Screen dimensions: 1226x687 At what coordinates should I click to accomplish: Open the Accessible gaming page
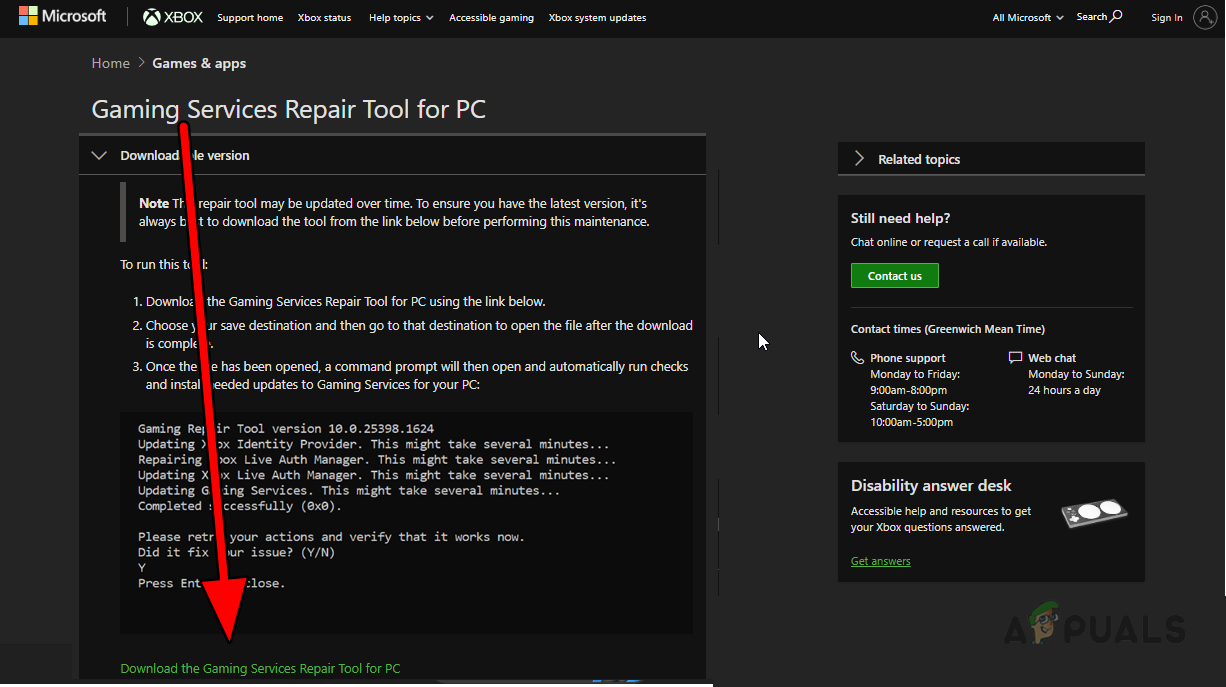(491, 17)
